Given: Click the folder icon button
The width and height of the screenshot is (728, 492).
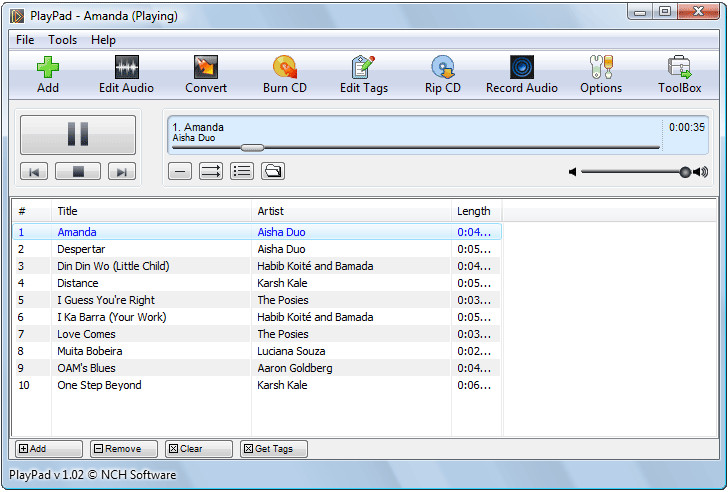Looking at the screenshot, I should (273, 171).
